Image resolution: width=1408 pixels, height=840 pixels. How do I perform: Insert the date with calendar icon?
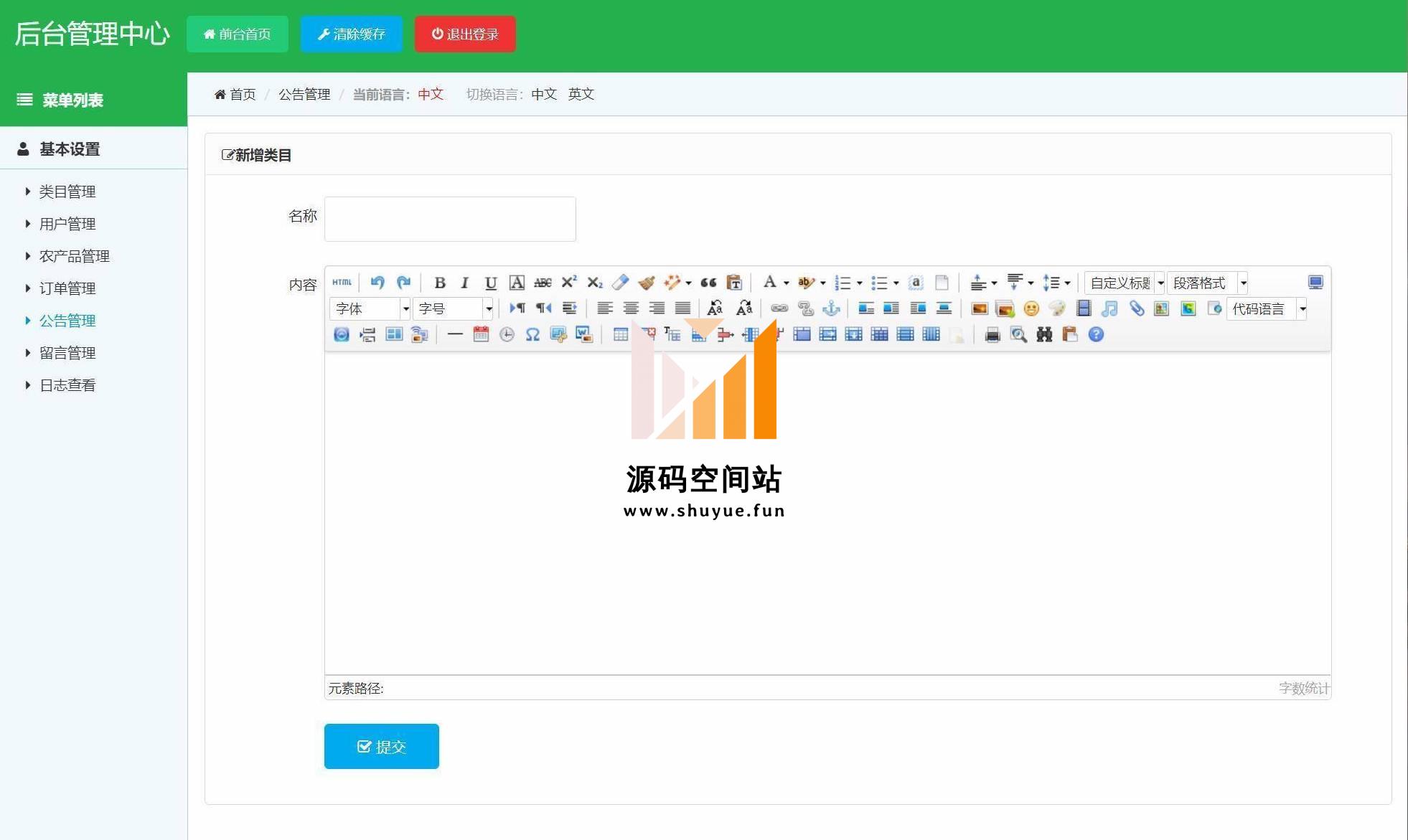481,334
